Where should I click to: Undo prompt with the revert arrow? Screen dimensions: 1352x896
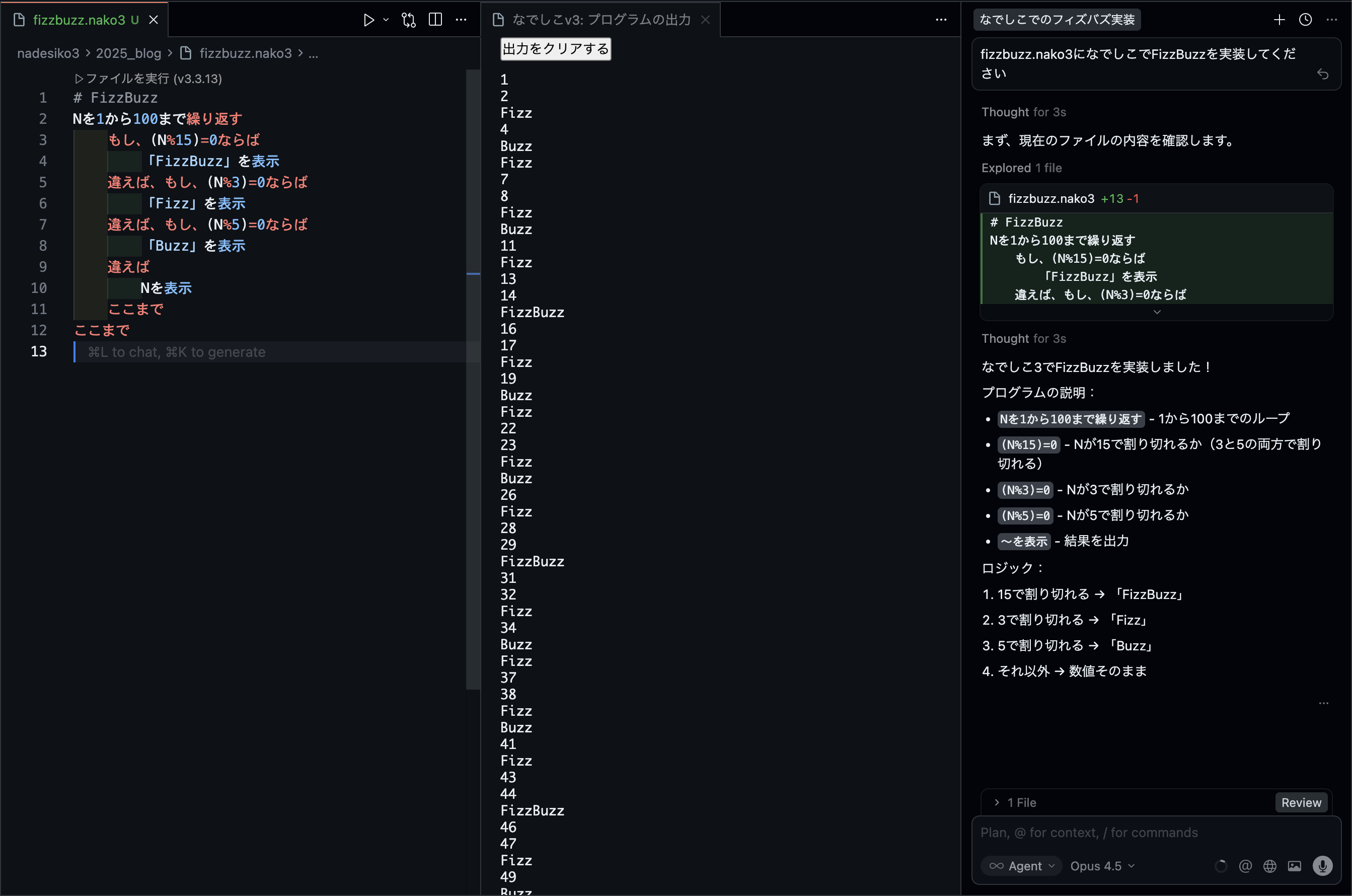coord(1323,73)
